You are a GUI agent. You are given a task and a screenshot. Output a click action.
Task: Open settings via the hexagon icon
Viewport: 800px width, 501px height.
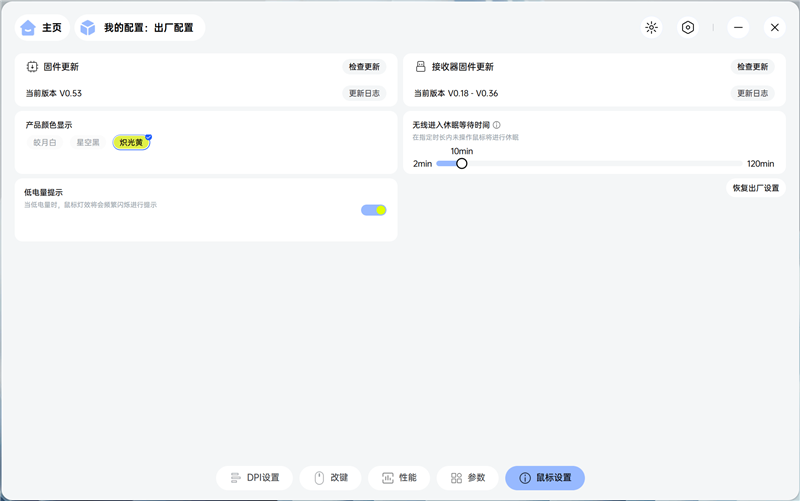tap(688, 28)
